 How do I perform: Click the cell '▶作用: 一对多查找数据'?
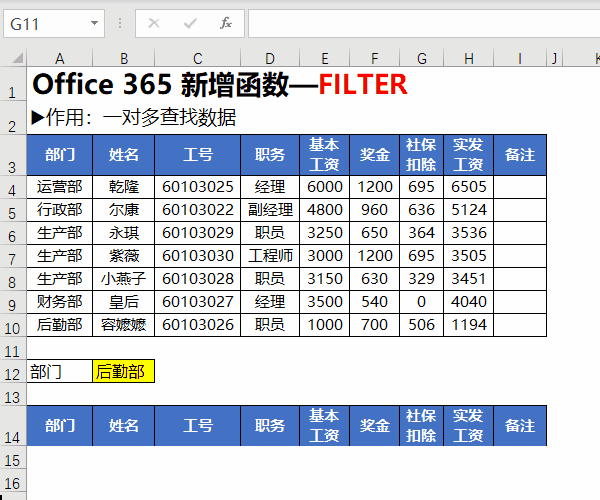tap(134, 117)
